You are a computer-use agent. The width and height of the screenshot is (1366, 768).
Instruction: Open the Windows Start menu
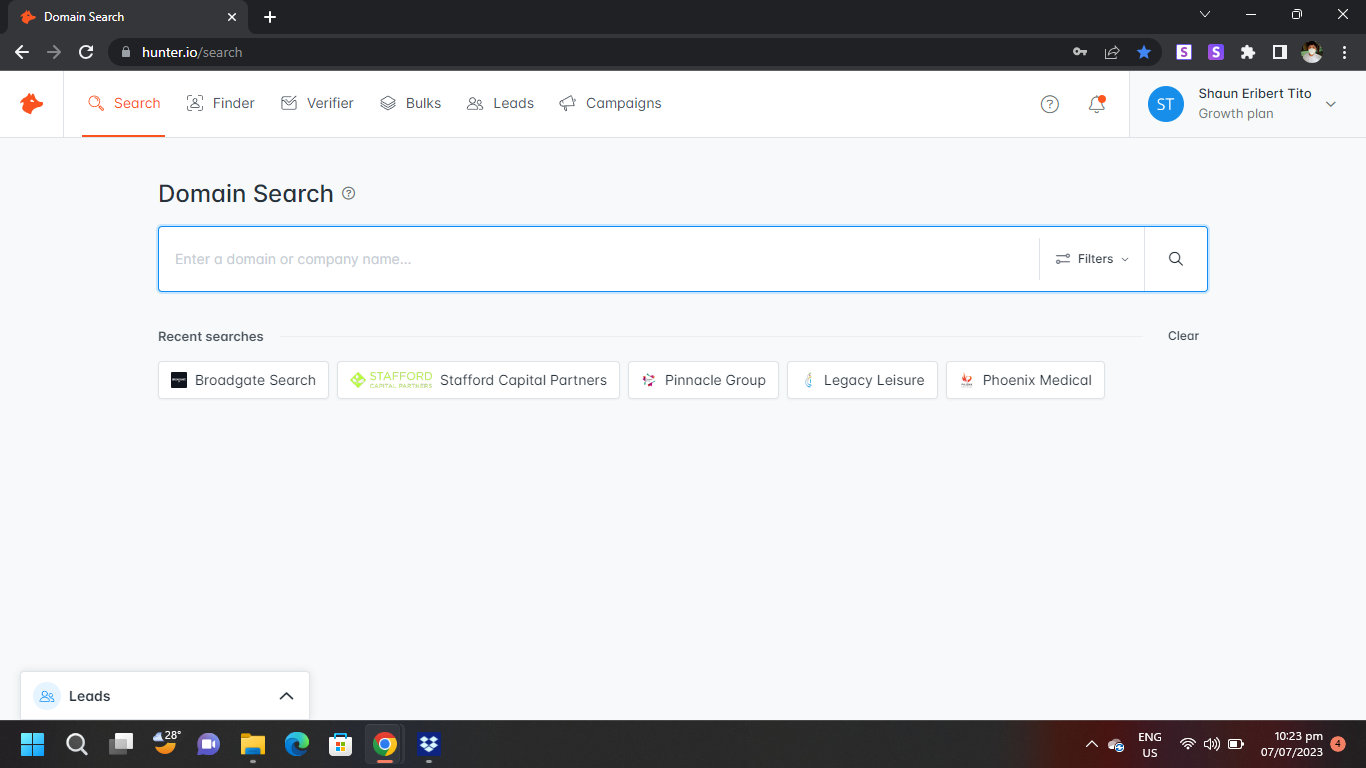point(32,744)
